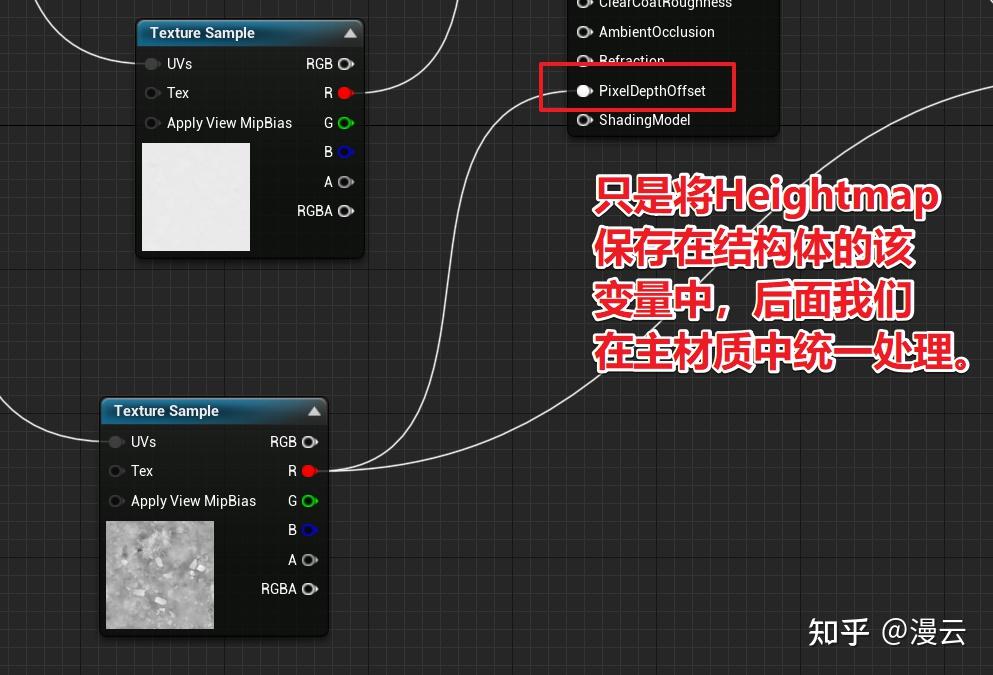Click the green G output swatch on bottom node
993x675 pixels.
309,500
